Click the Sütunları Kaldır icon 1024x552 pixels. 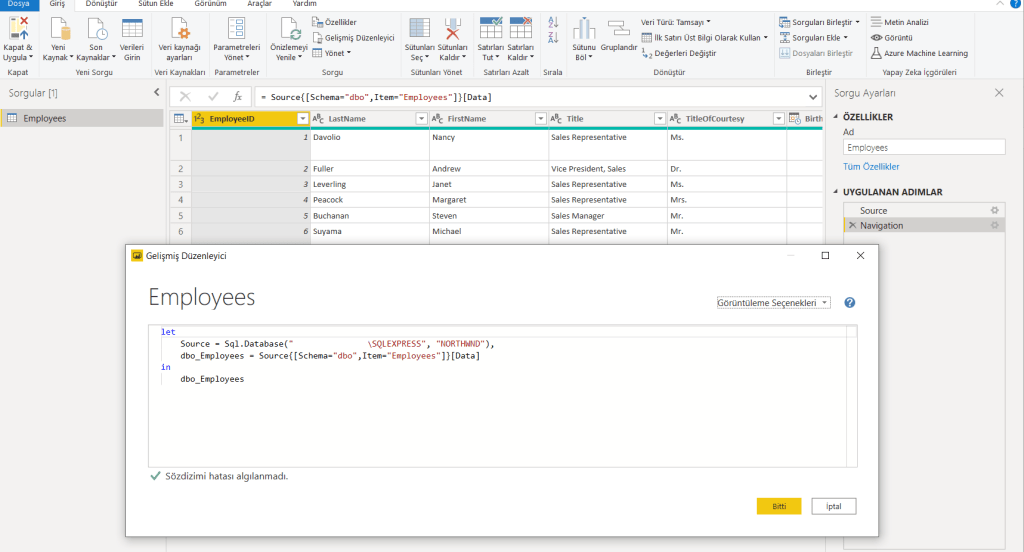coord(452,29)
